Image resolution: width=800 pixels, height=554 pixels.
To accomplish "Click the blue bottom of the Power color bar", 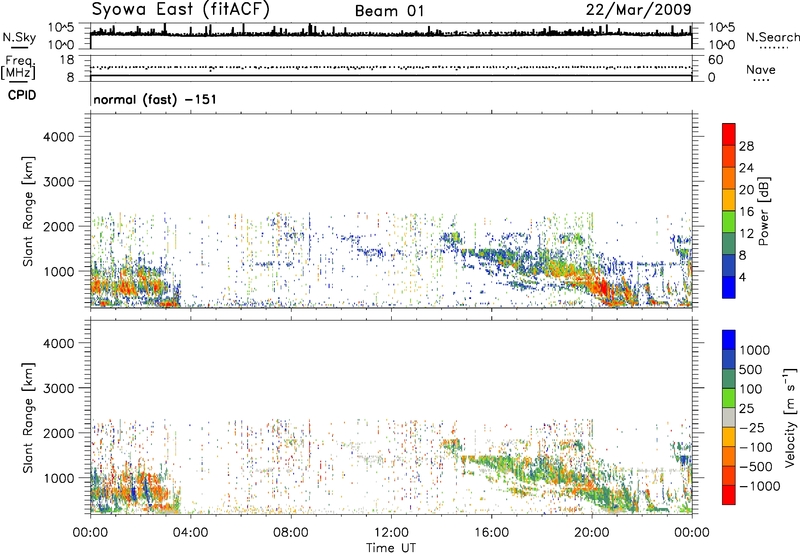I will pyautogui.click(x=729, y=287).
